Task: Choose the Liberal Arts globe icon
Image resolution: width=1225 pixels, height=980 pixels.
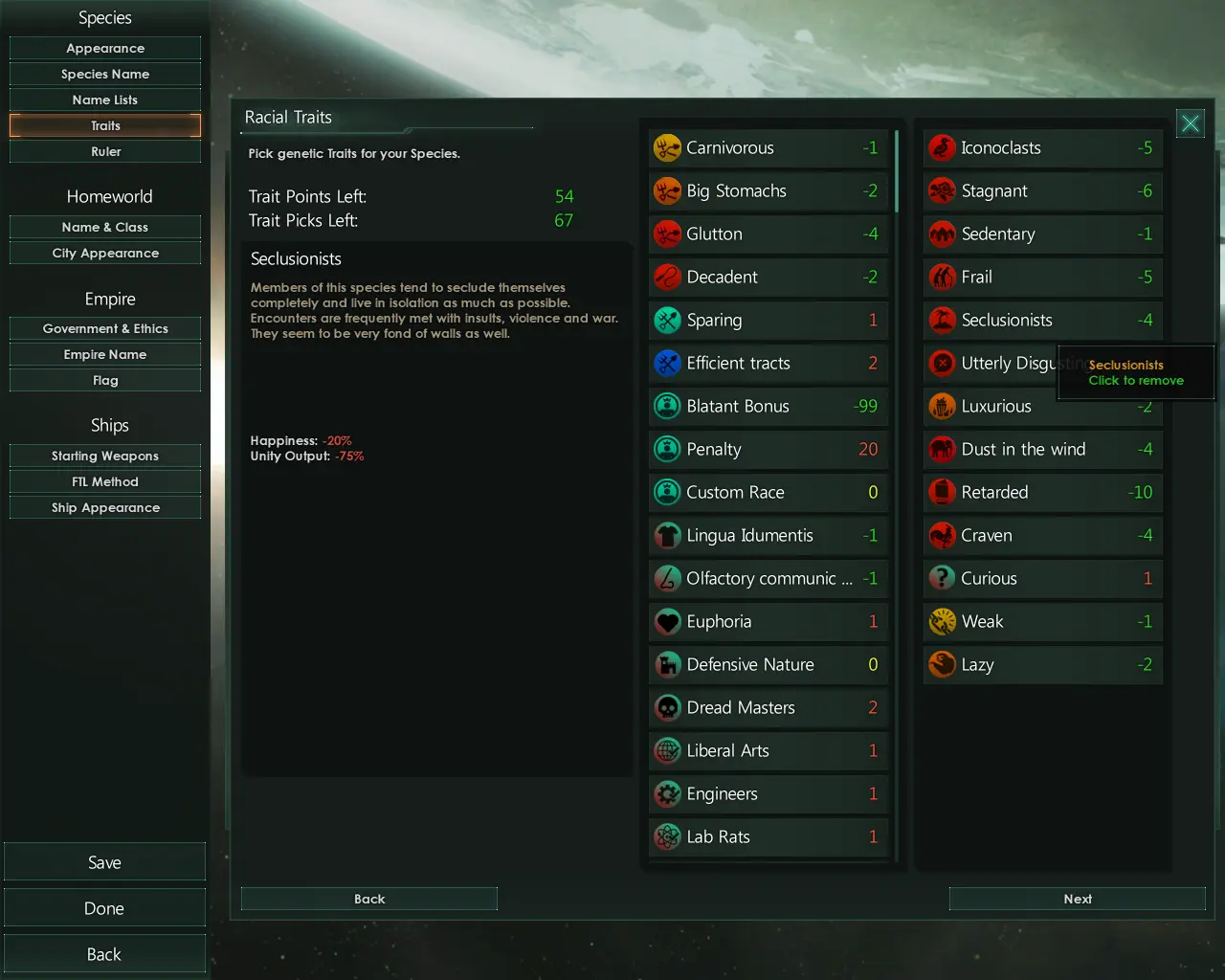Action: (x=667, y=751)
